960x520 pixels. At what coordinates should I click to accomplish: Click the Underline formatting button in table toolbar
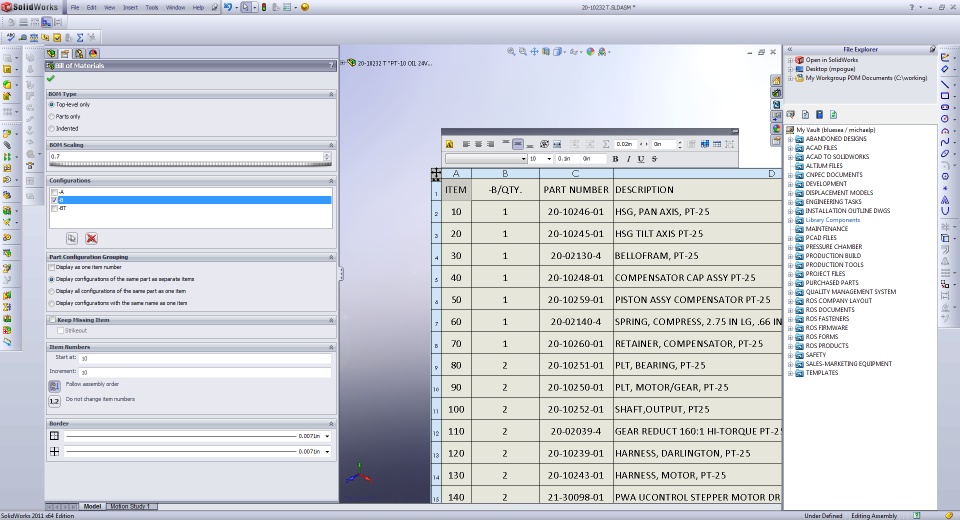(641, 159)
